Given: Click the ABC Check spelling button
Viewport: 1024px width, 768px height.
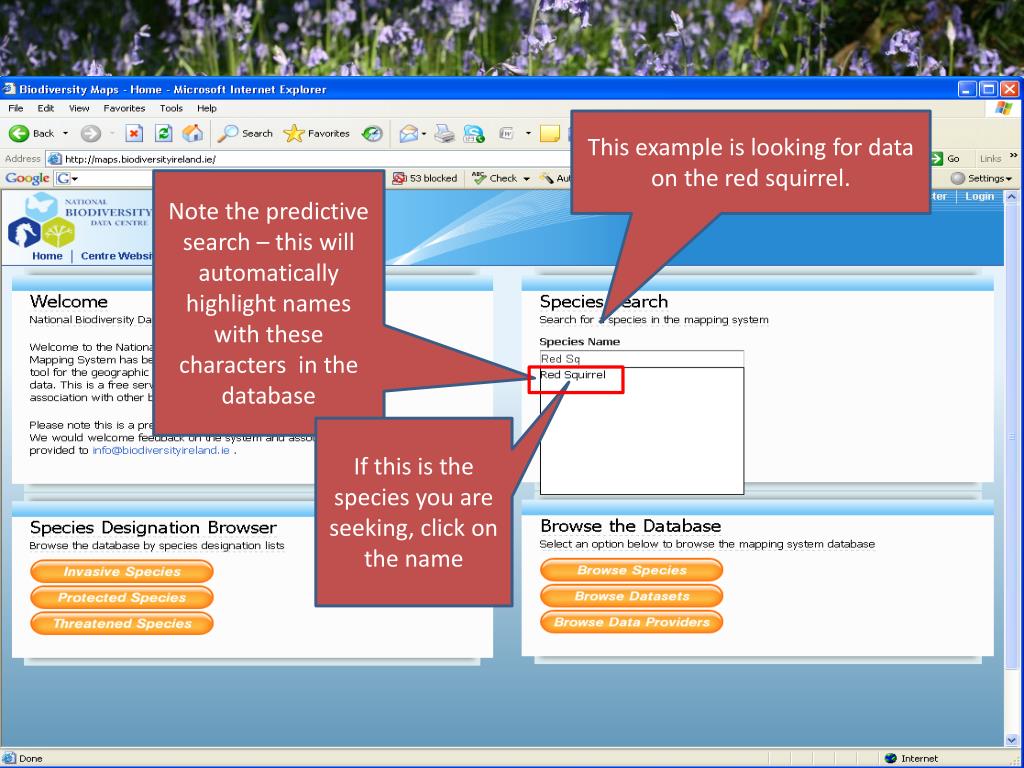Looking at the screenshot, I should 494,178.
